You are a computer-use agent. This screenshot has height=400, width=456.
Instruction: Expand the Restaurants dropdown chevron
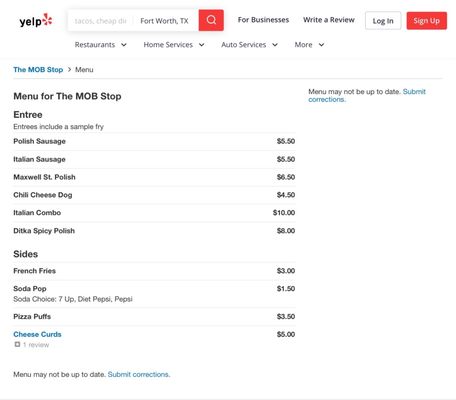click(124, 45)
